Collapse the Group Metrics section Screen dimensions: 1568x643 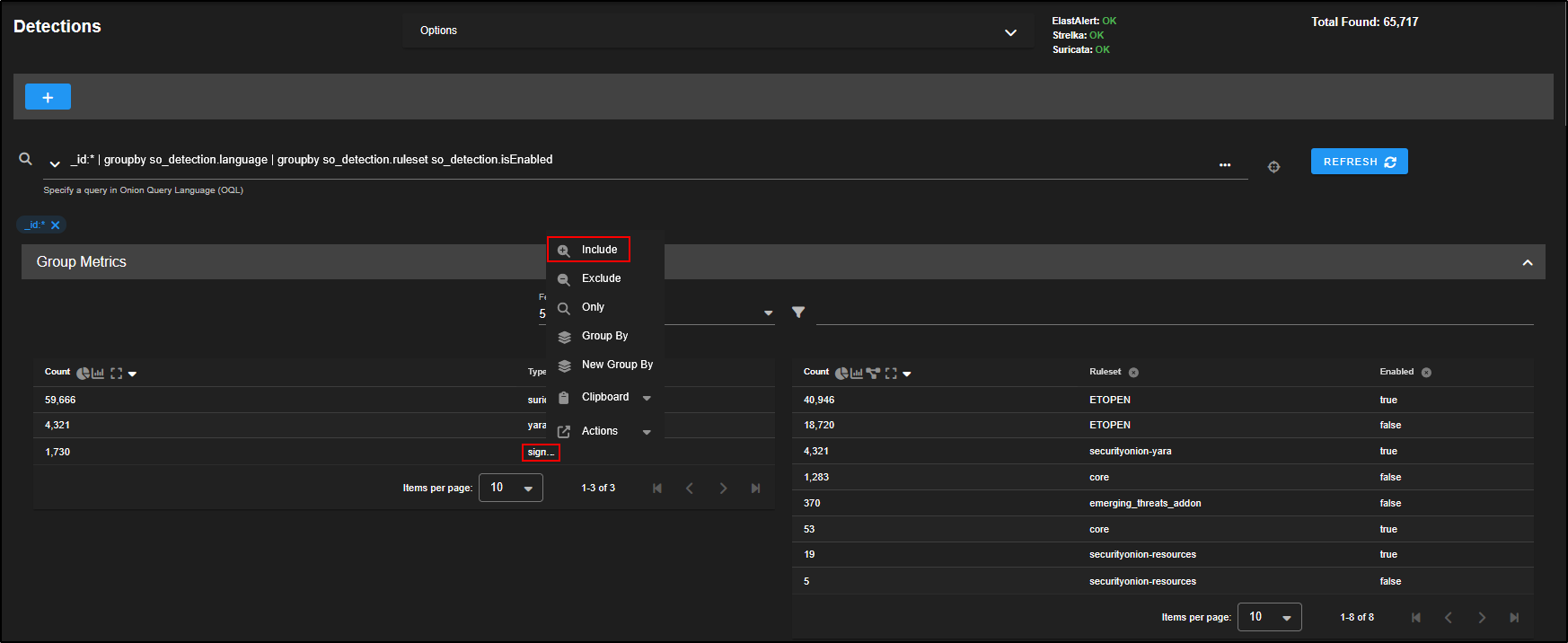1527,262
